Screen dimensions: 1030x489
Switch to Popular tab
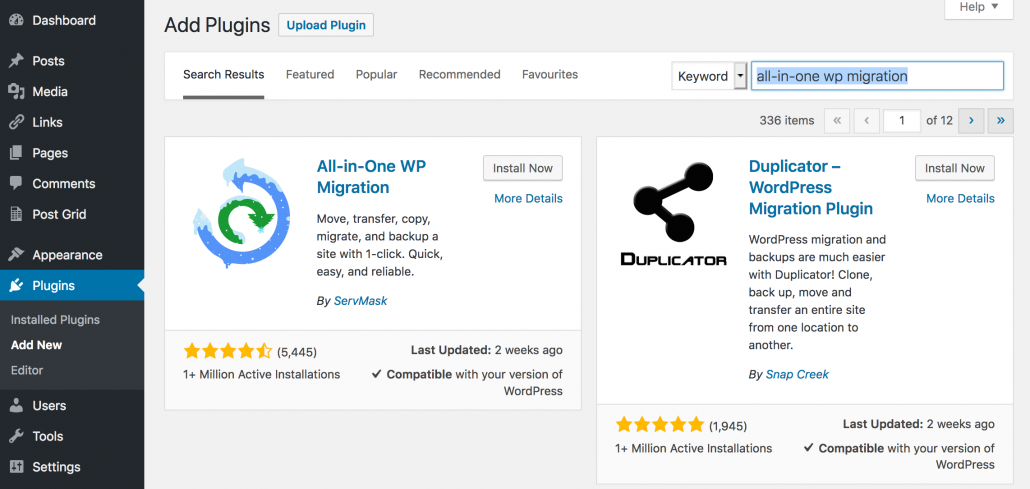(x=376, y=75)
